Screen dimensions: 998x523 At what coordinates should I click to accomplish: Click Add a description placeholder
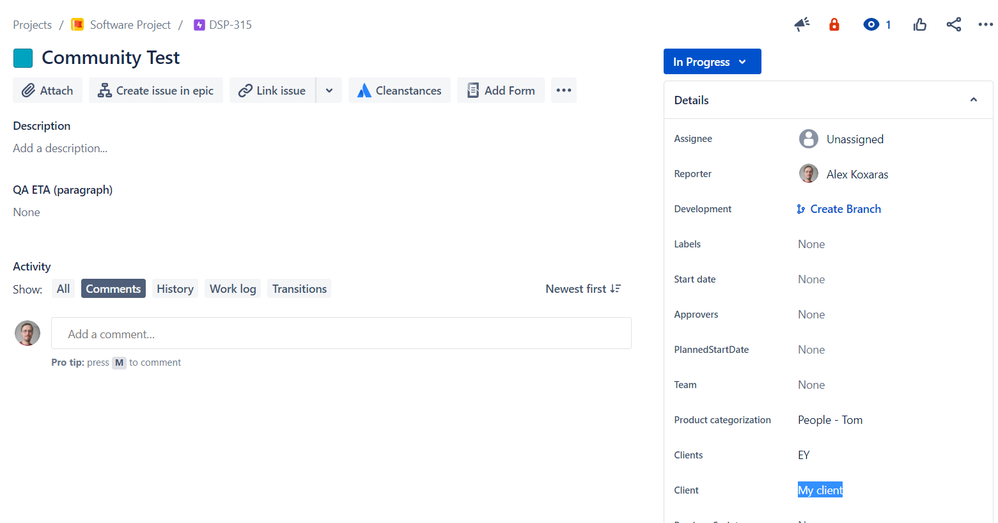pos(60,148)
